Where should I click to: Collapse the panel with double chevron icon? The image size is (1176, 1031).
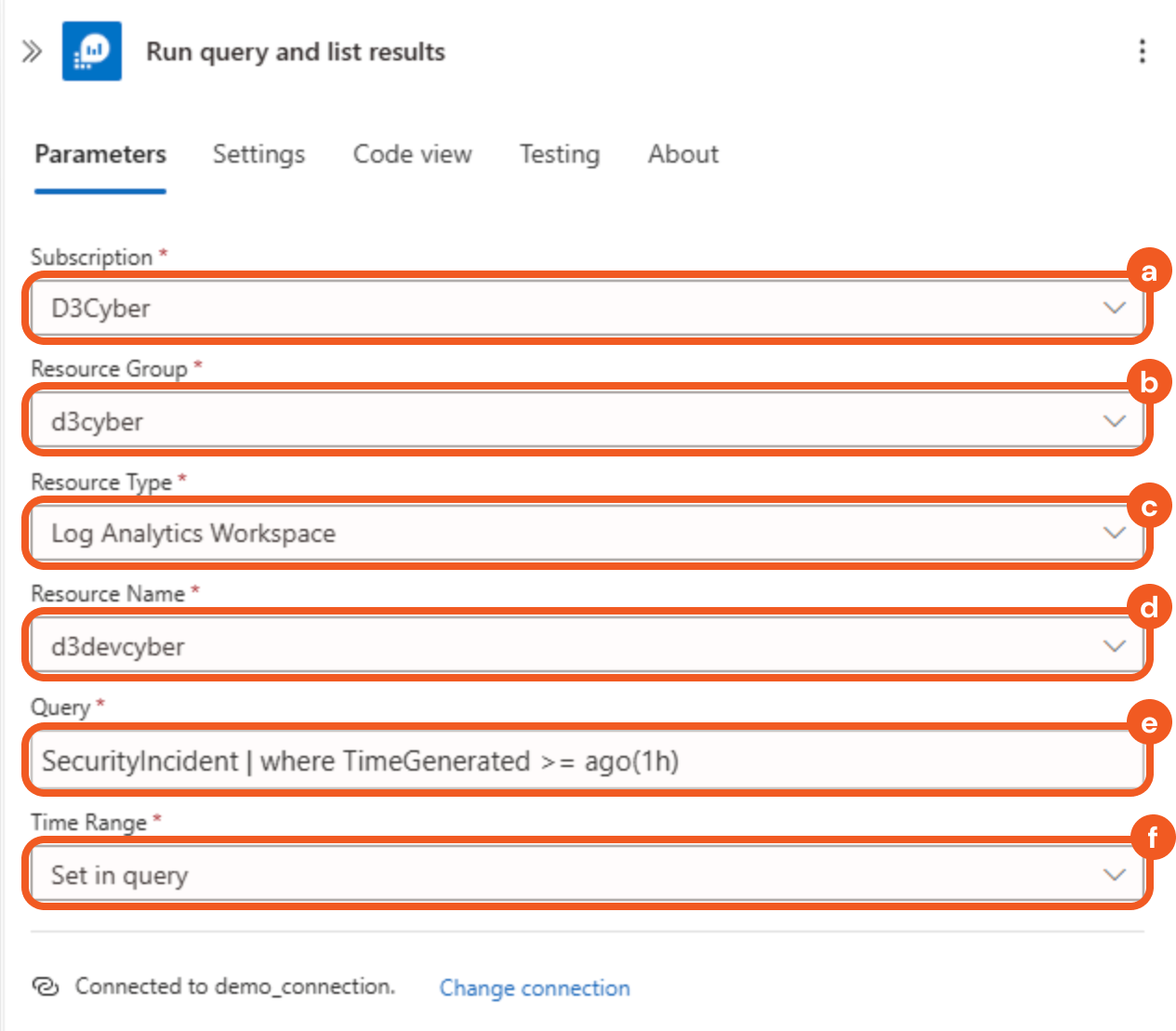(32, 51)
